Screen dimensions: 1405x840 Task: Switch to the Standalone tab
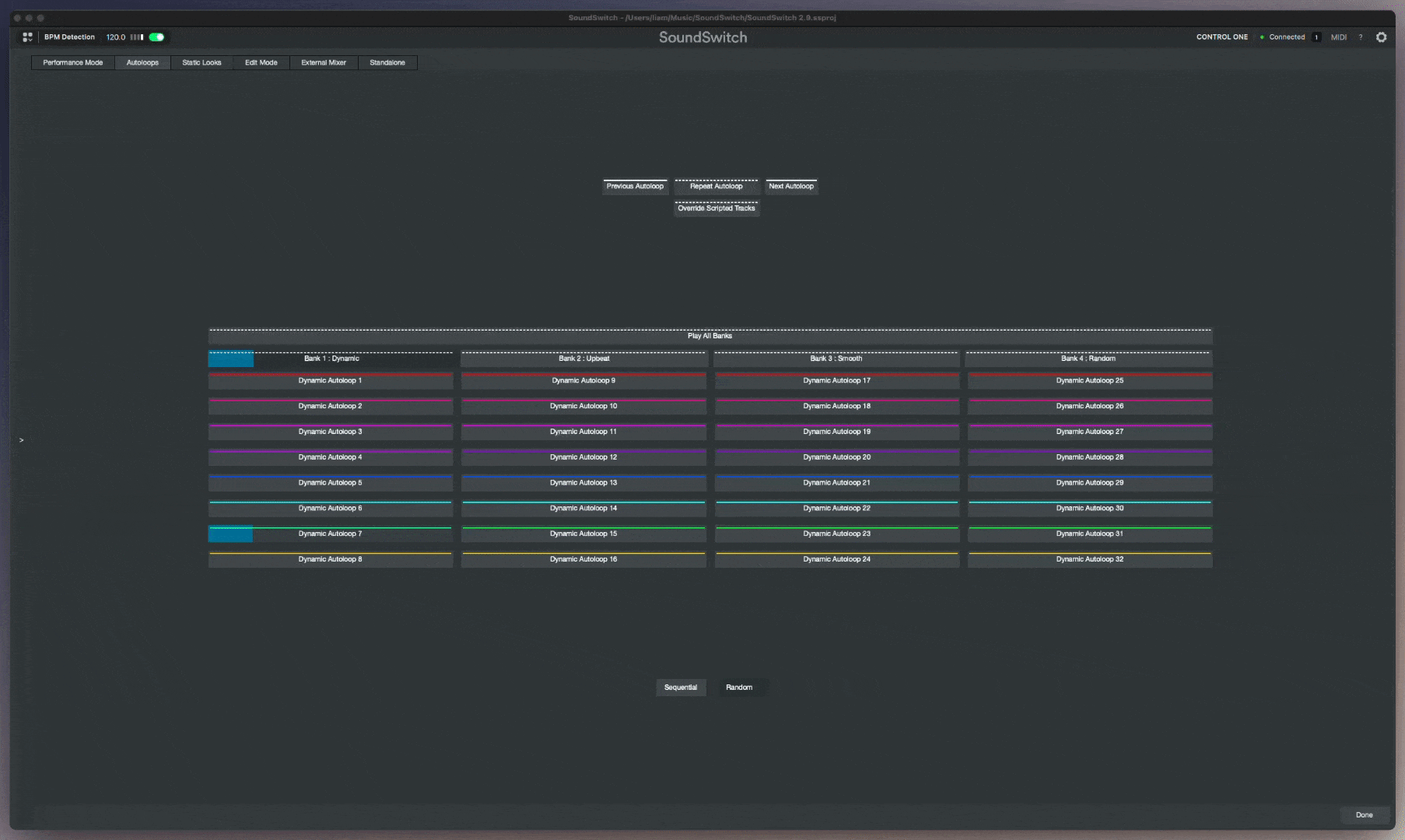click(x=387, y=63)
